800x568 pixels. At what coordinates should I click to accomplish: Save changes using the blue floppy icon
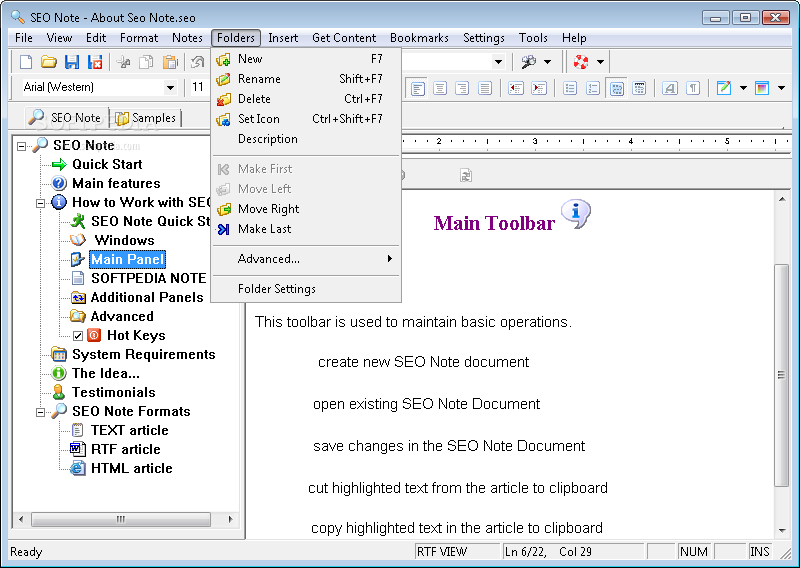[72, 62]
